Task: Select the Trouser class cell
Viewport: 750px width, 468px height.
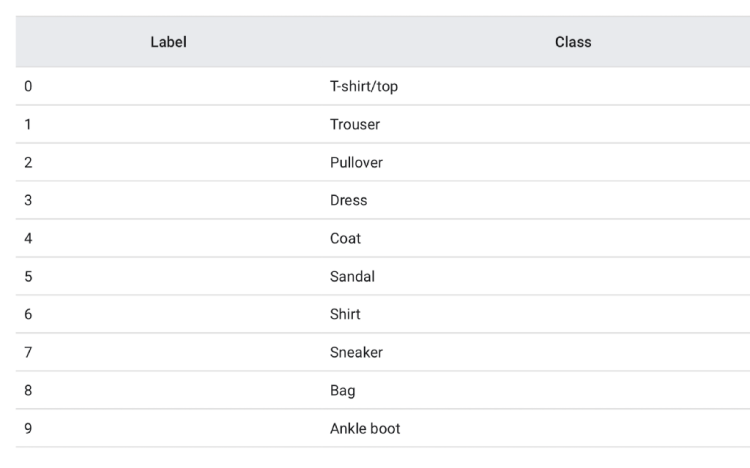Action: click(x=355, y=124)
